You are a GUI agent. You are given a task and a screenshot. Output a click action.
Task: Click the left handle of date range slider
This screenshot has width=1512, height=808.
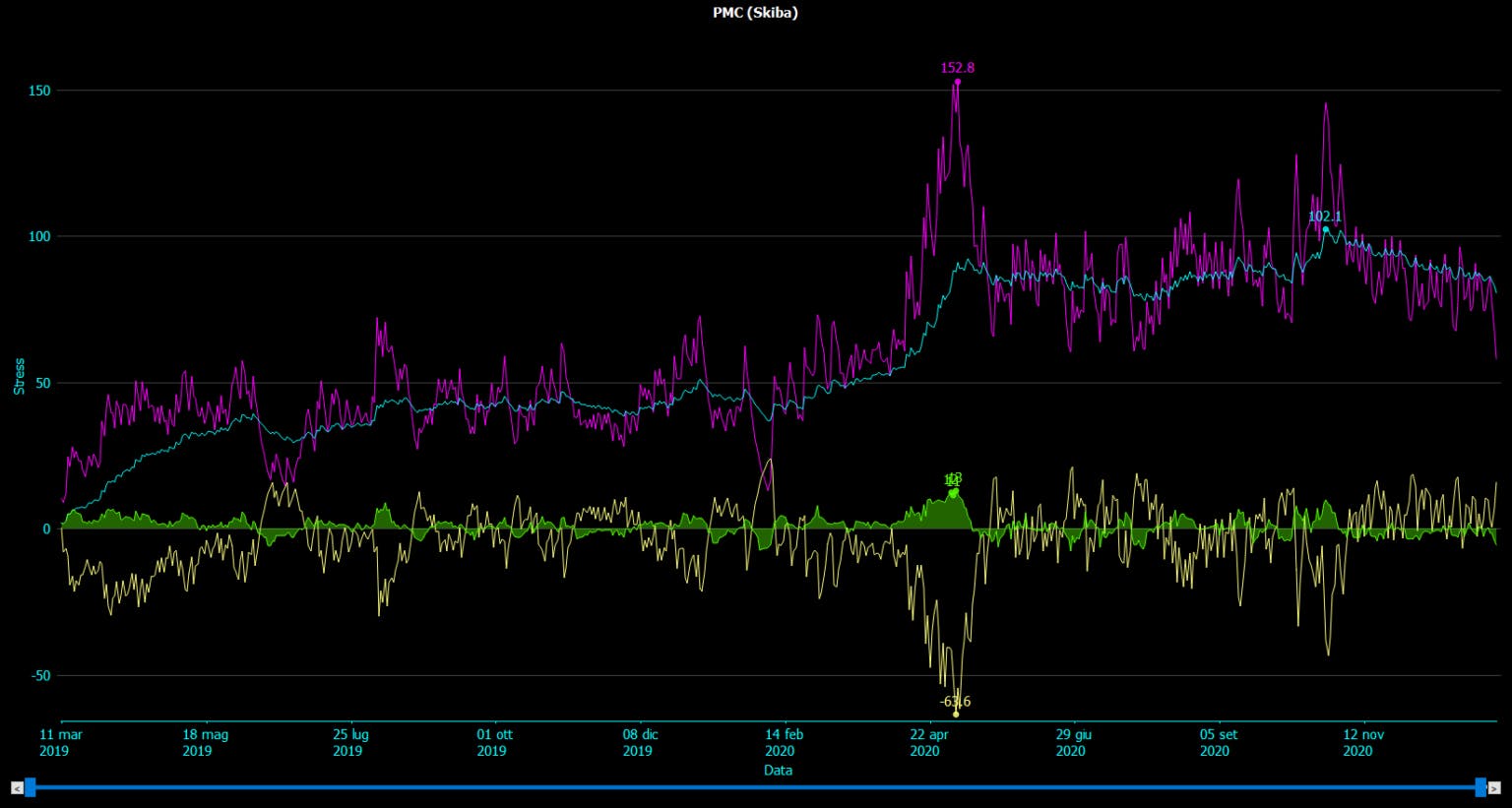31,786
